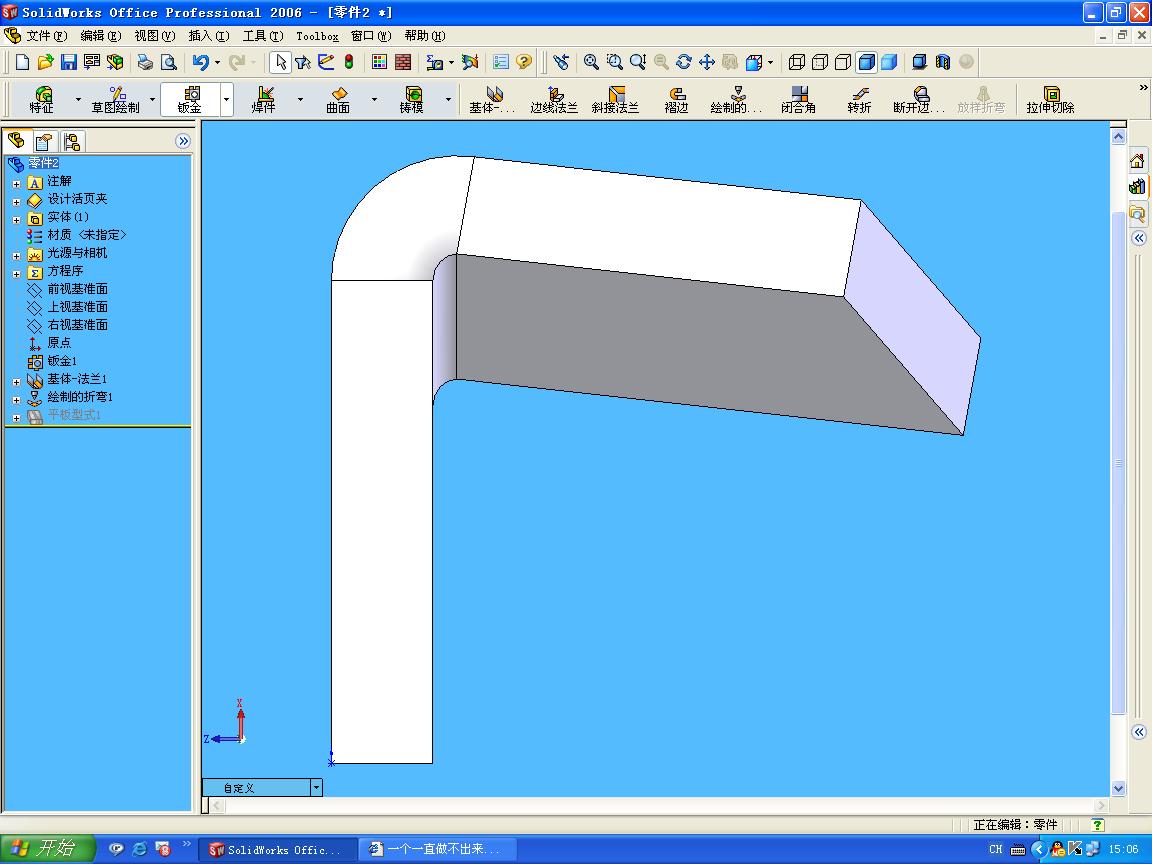Screen dimensions: 1152x864
Task: Open dropdown arrow next to 钣金
Action: [x=226, y=99]
